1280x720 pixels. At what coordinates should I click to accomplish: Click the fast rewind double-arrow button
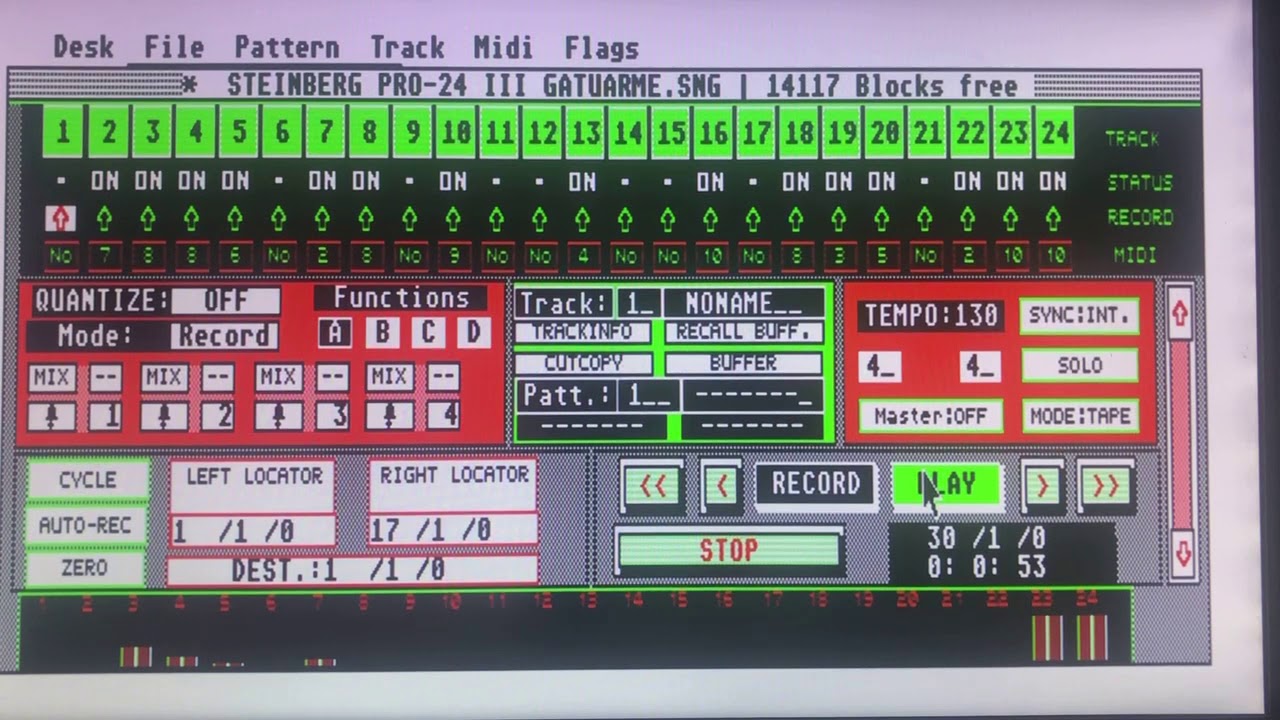tap(653, 485)
